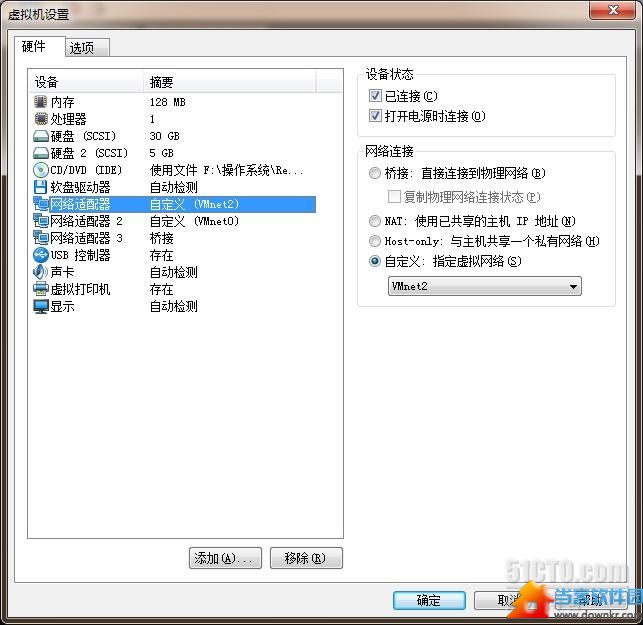This screenshot has height=625, width=643.
Task: Select the 网络适配器 3 label
Action: [87, 238]
